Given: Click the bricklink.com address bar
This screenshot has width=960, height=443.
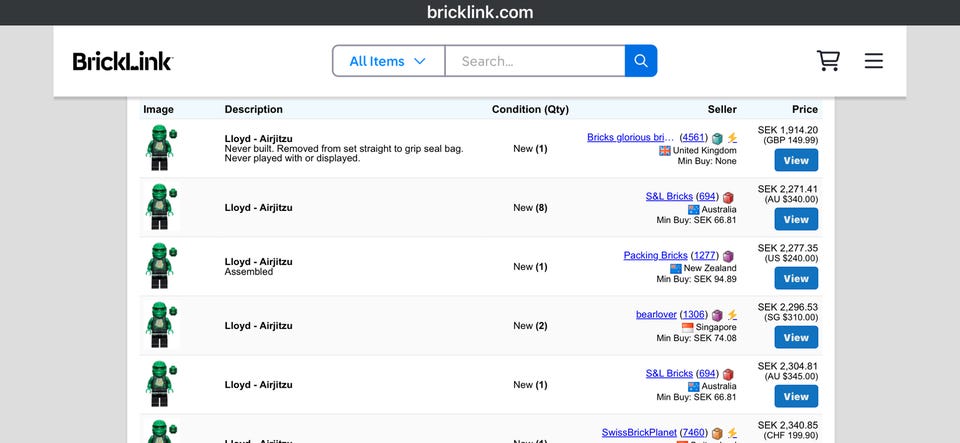Looking at the screenshot, I should pos(480,12).
